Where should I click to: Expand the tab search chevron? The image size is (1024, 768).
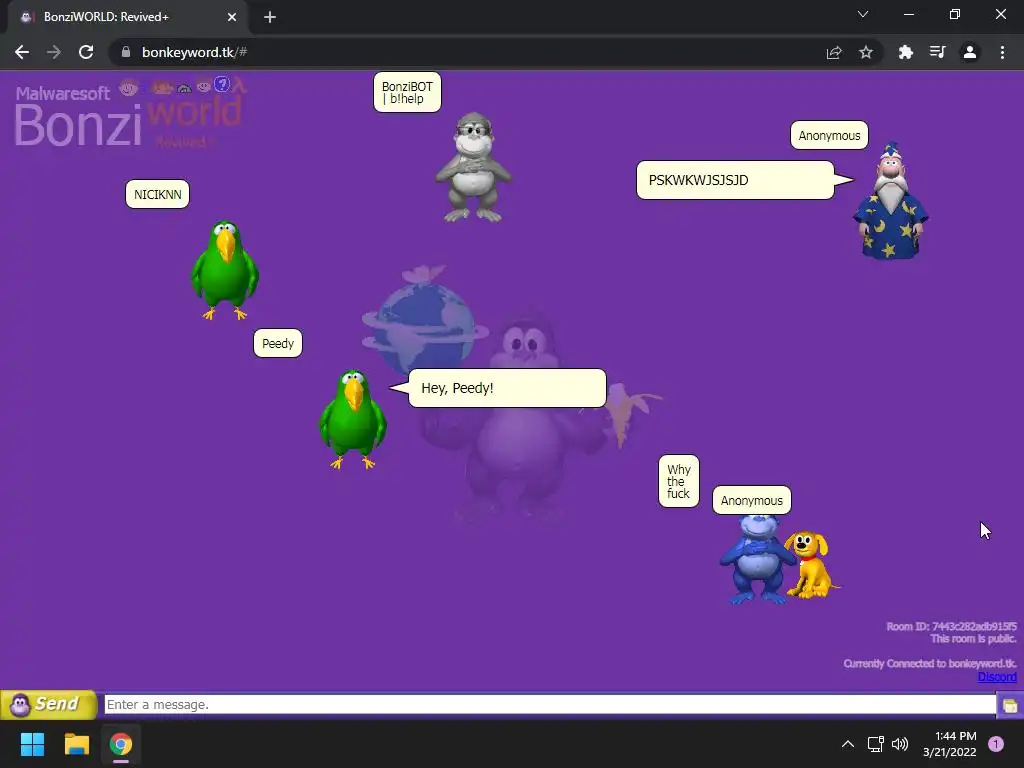tap(863, 14)
